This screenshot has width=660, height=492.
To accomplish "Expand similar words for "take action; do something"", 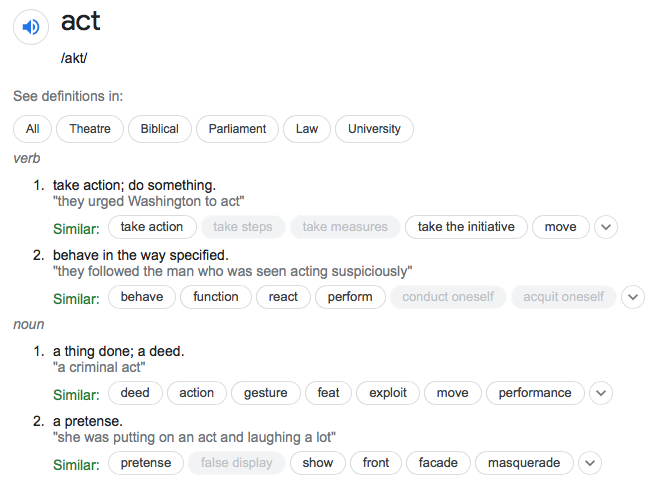I will click(606, 227).
